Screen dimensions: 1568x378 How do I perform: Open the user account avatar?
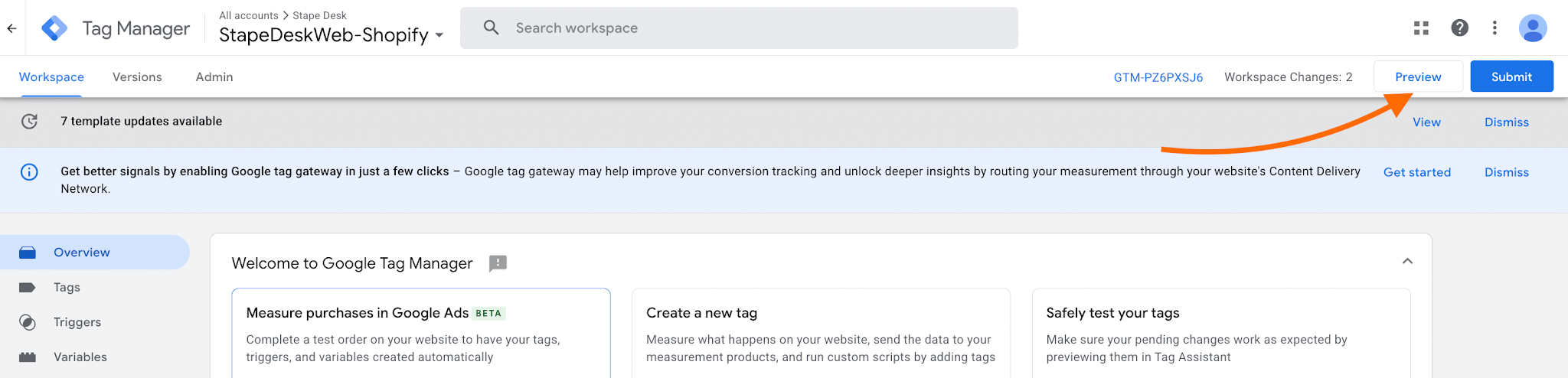[1533, 28]
